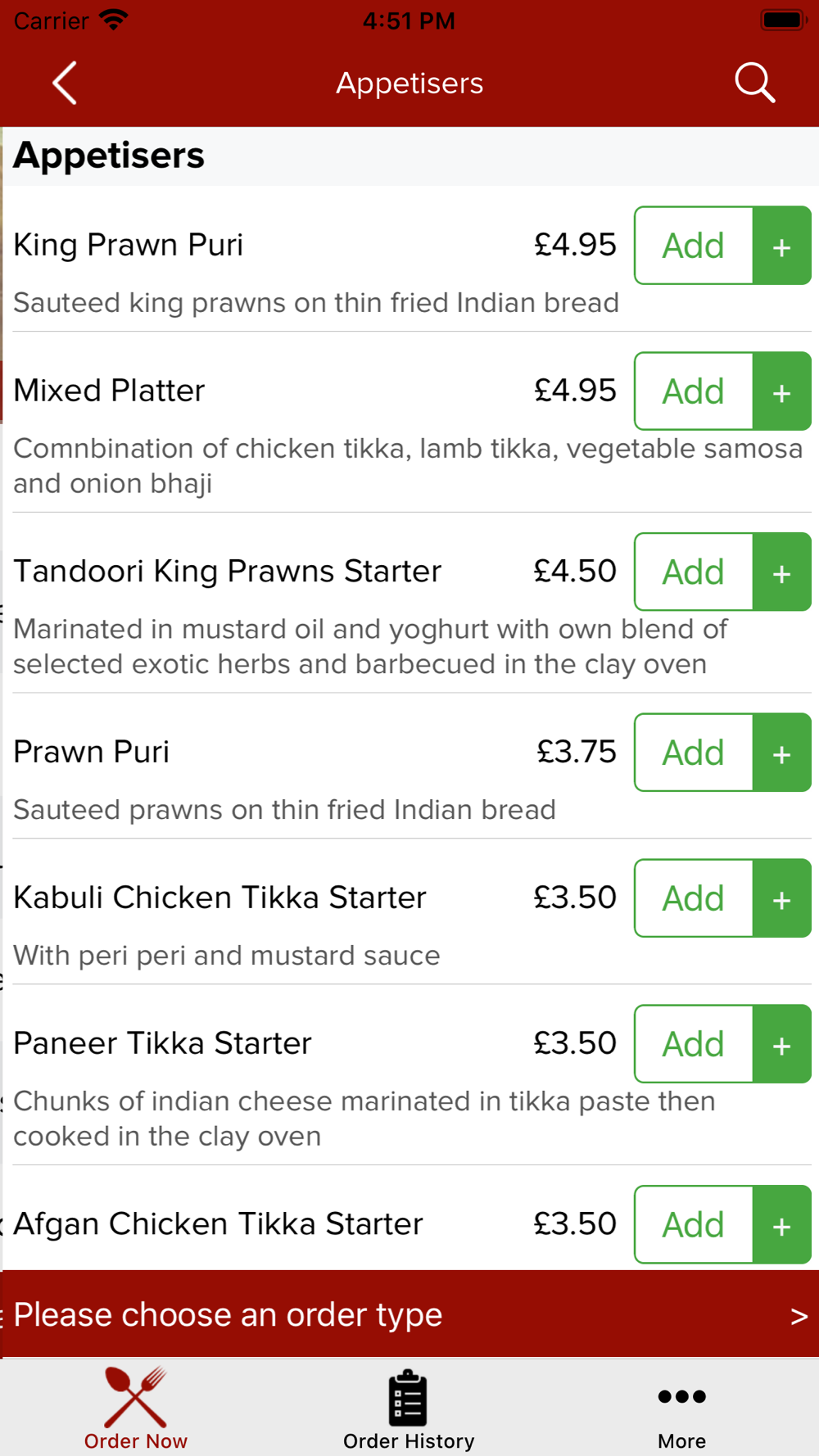
Task: Open the search magnifier icon
Action: point(754,83)
